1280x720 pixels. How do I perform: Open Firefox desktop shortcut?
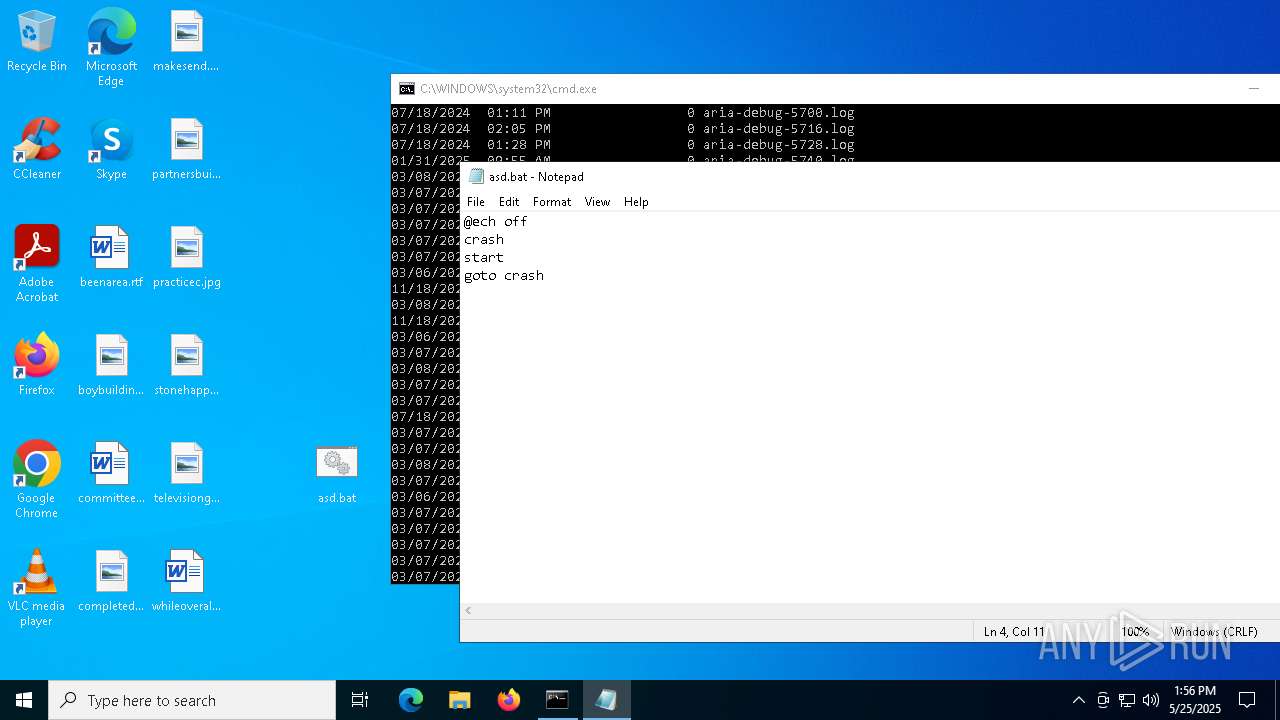pyautogui.click(x=37, y=365)
